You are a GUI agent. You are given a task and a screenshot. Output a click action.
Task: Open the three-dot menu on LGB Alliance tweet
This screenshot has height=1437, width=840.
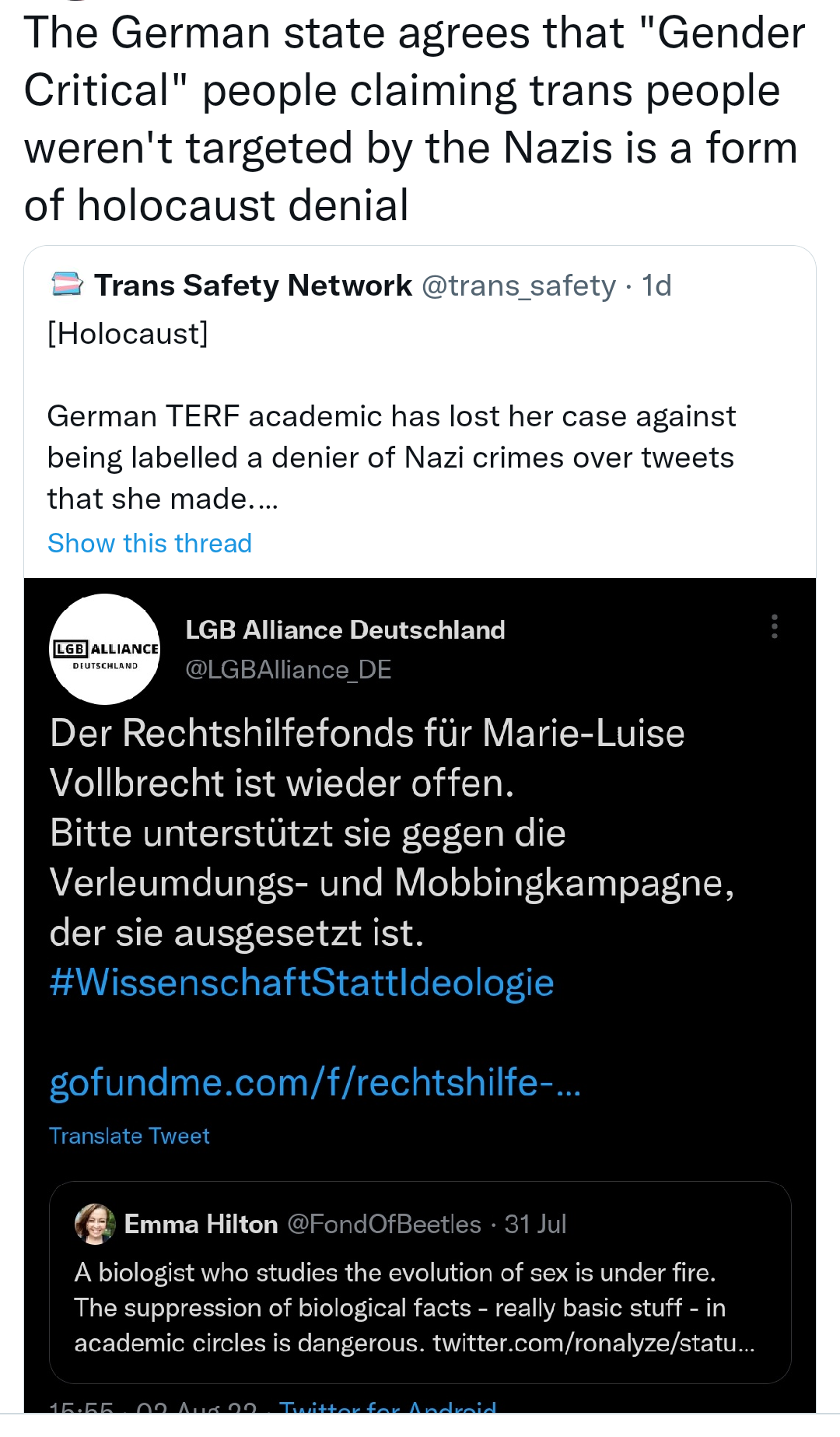point(774,626)
